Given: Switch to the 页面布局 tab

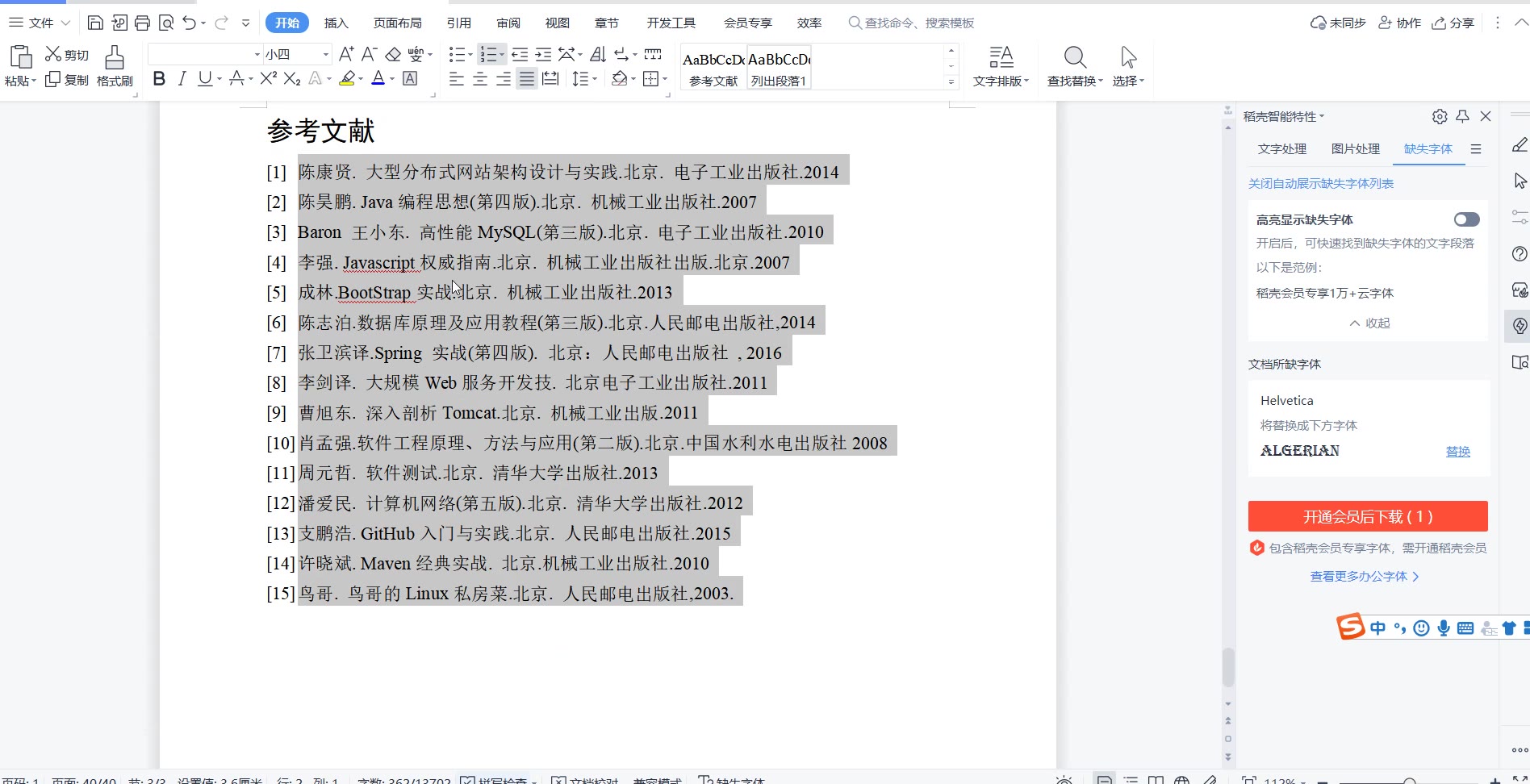Looking at the screenshot, I should point(397,23).
